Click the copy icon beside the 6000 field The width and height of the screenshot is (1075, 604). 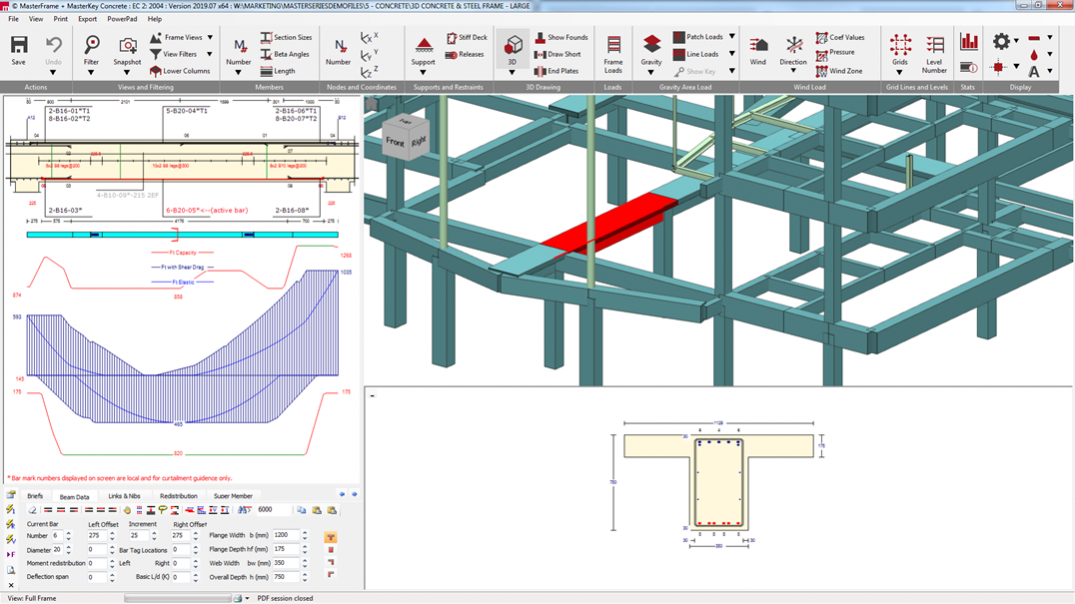[x=302, y=510]
